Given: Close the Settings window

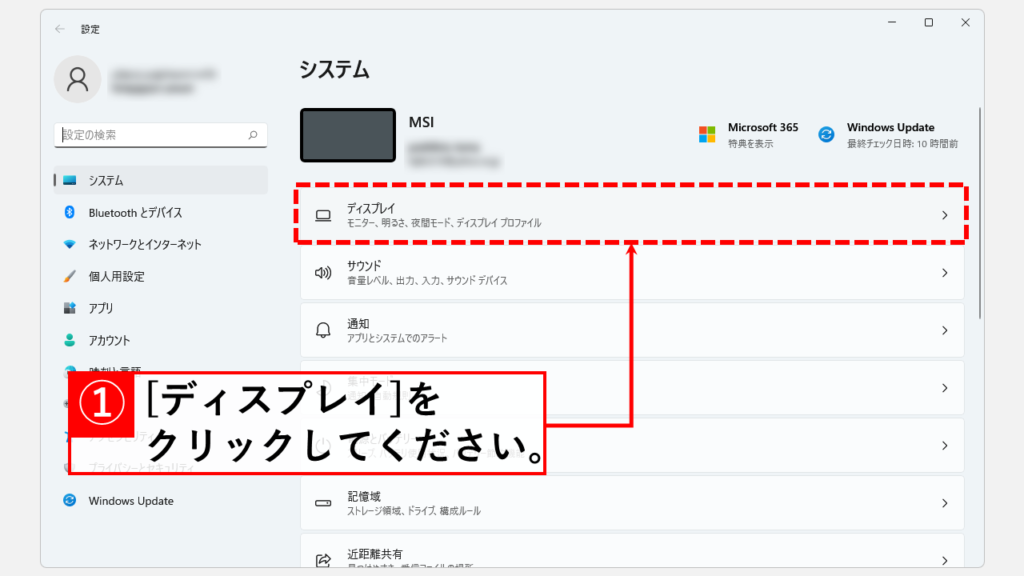Looking at the screenshot, I should pyautogui.click(x=965, y=22).
